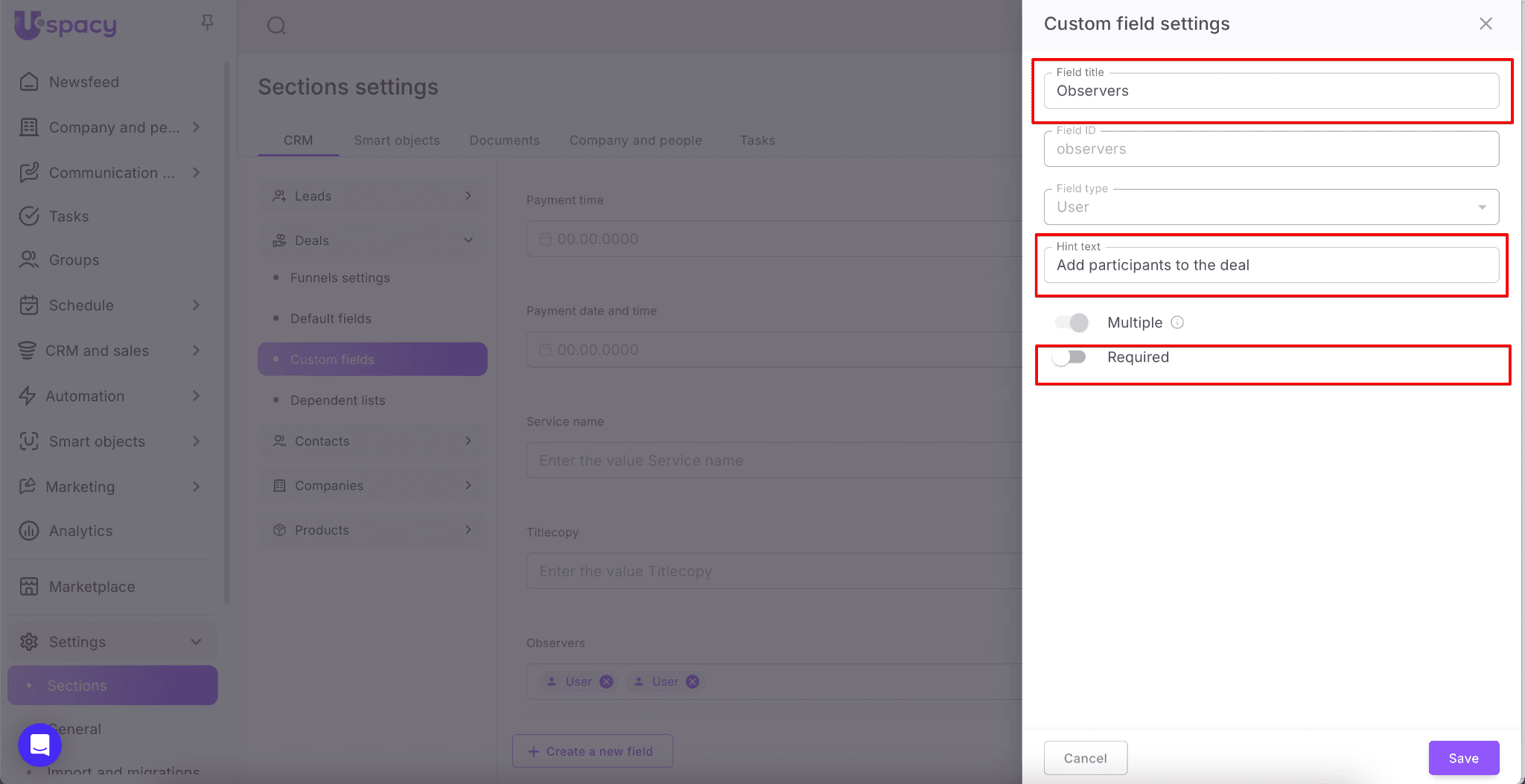Open the Field type dropdown
Screen dimensions: 1525x784
[x=1271, y=207]
